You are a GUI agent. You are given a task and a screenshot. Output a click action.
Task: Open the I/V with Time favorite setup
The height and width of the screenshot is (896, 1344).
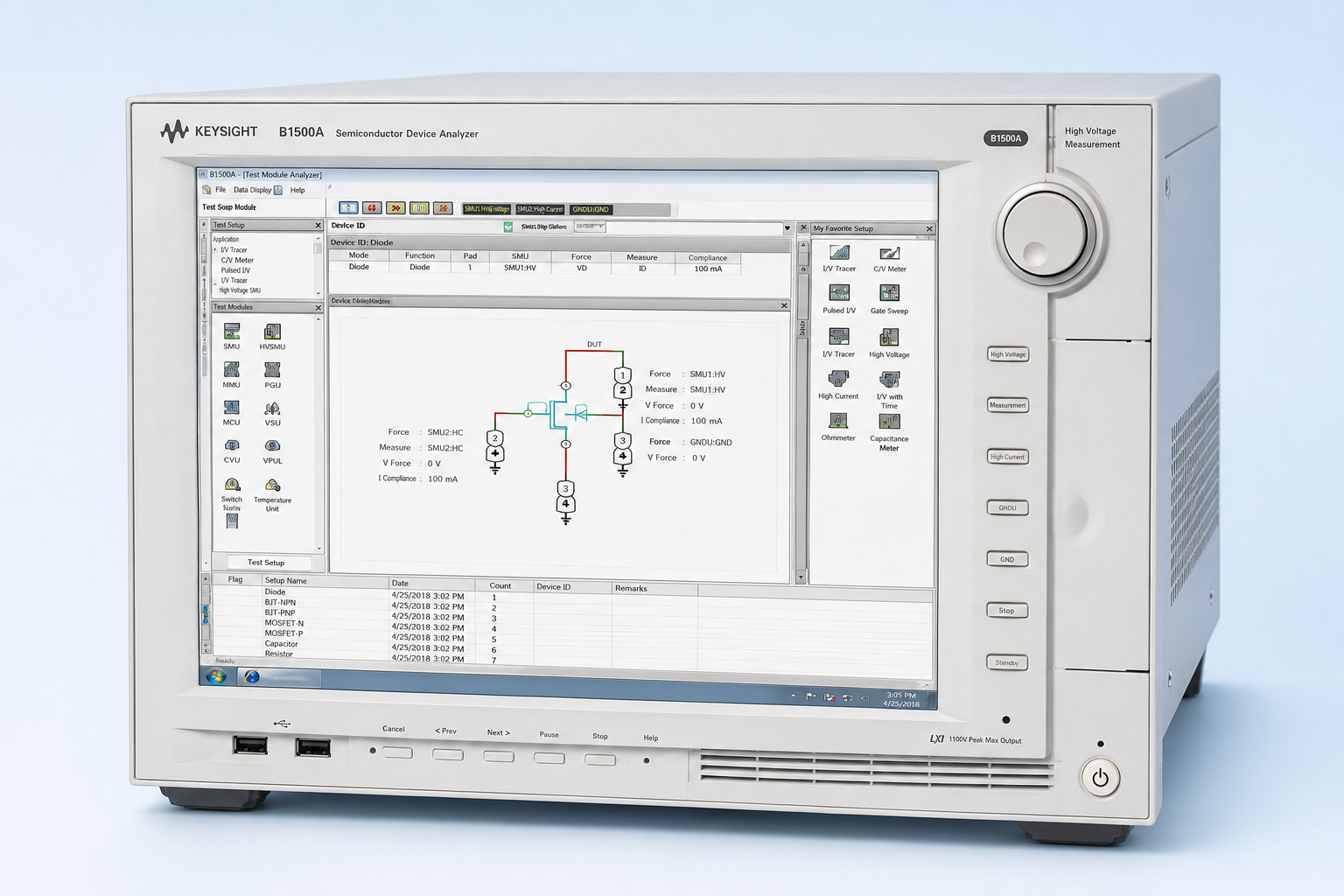[889, 380]
